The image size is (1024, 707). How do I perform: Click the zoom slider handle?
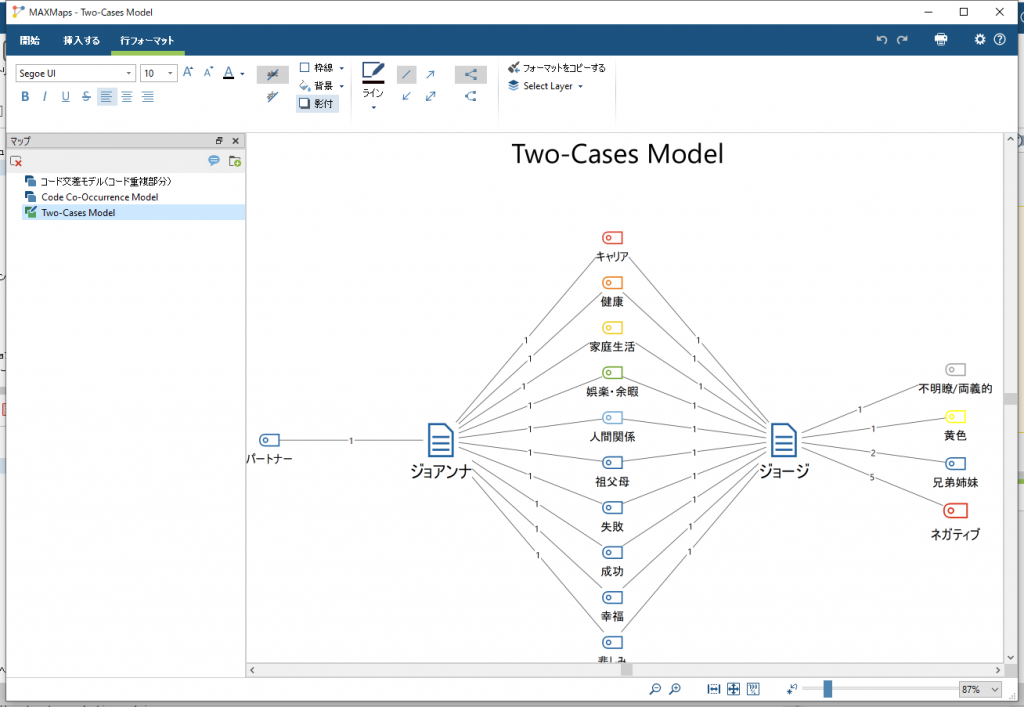(828, 689)
